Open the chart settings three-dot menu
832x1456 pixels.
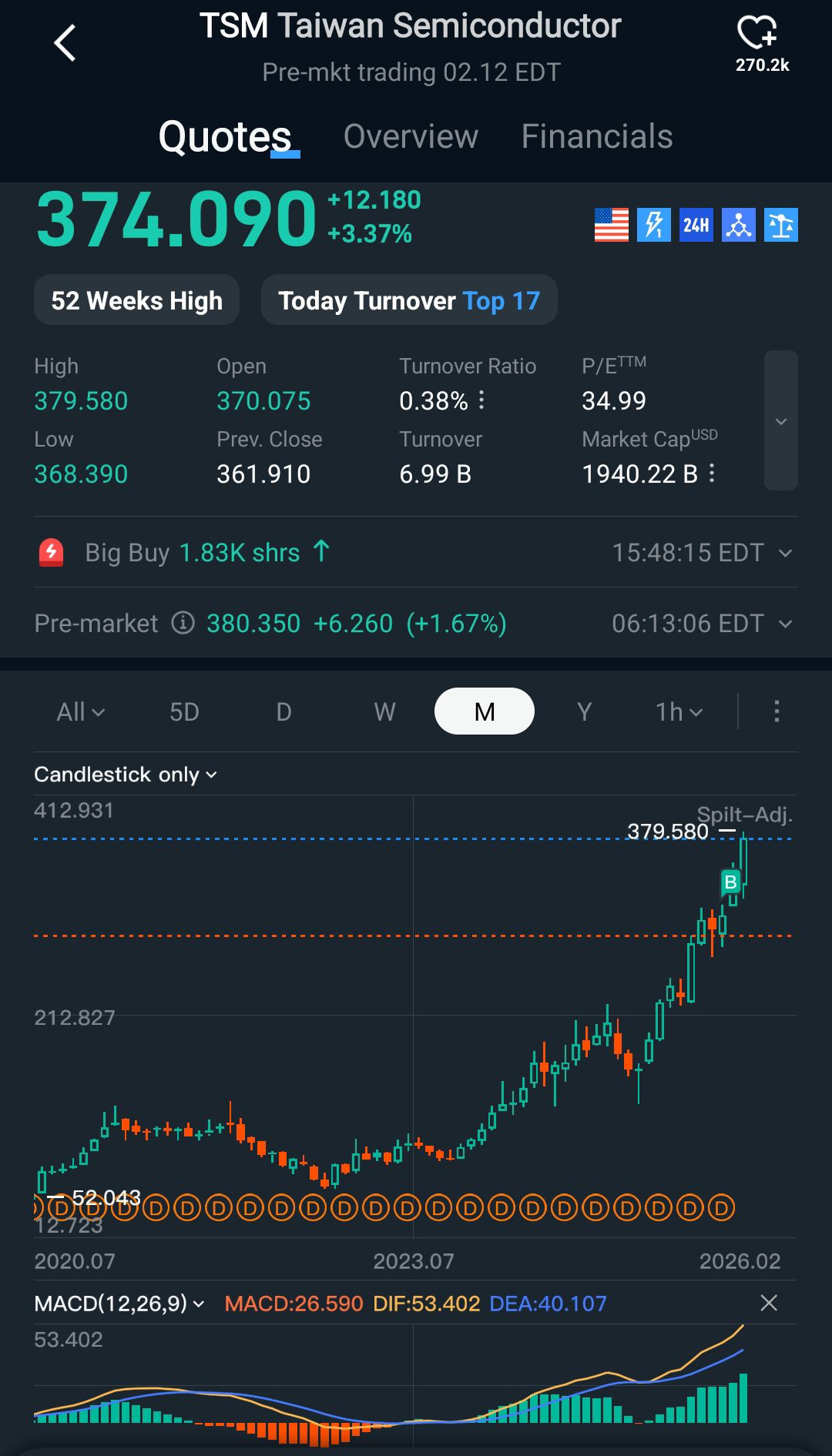click(x=777, y=711)
